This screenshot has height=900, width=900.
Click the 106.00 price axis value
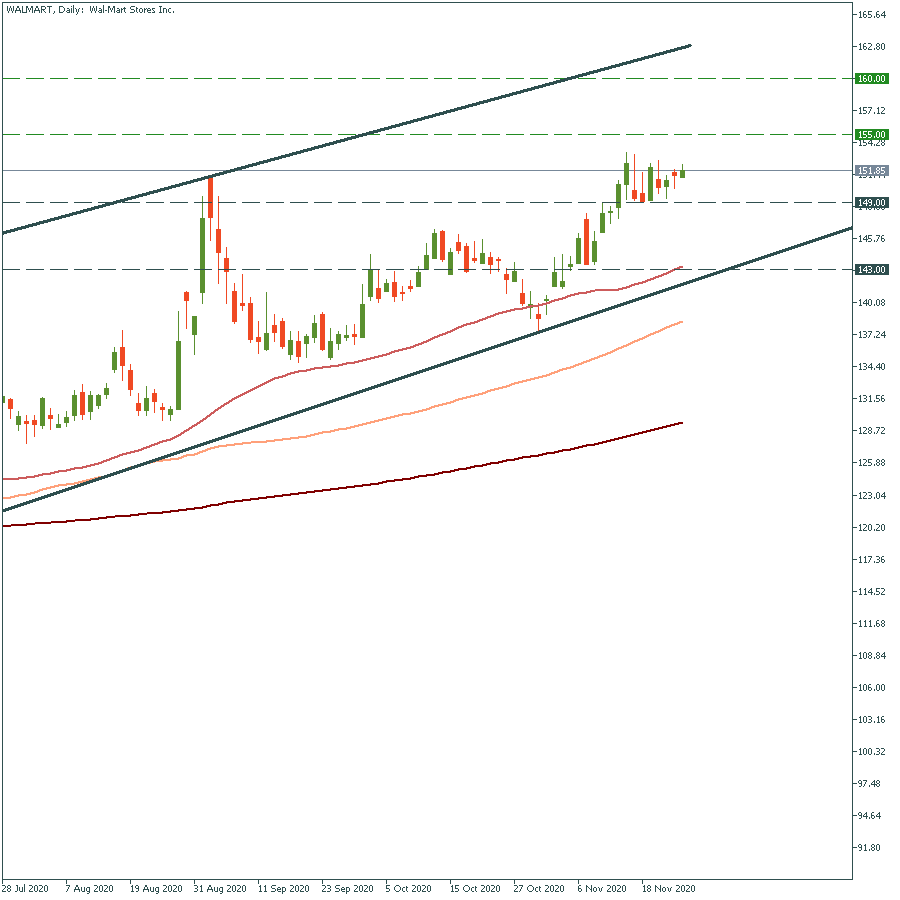[x=872, y=688]
